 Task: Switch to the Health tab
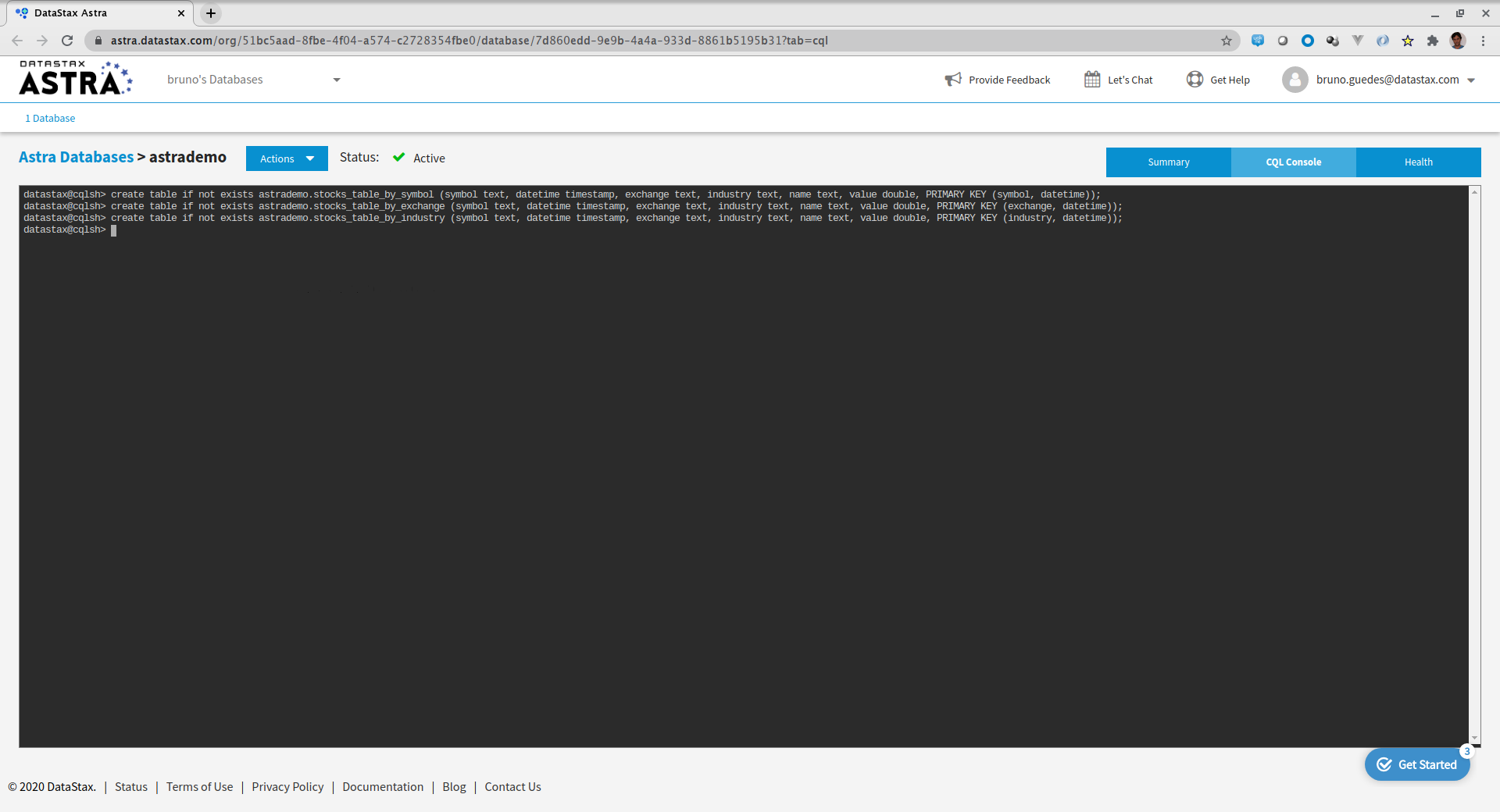coord(1419,162)
